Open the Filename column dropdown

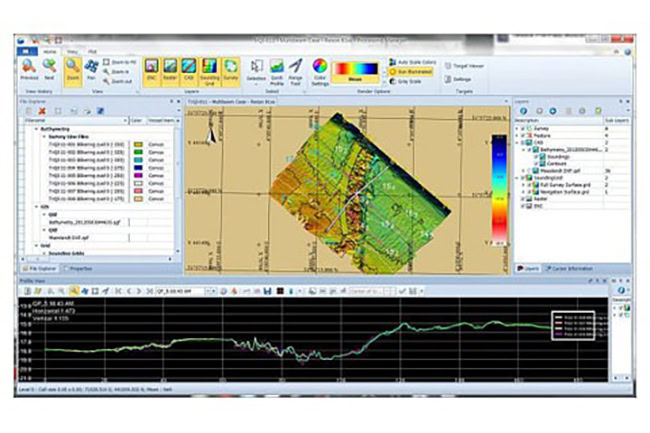tap(125, 121)
